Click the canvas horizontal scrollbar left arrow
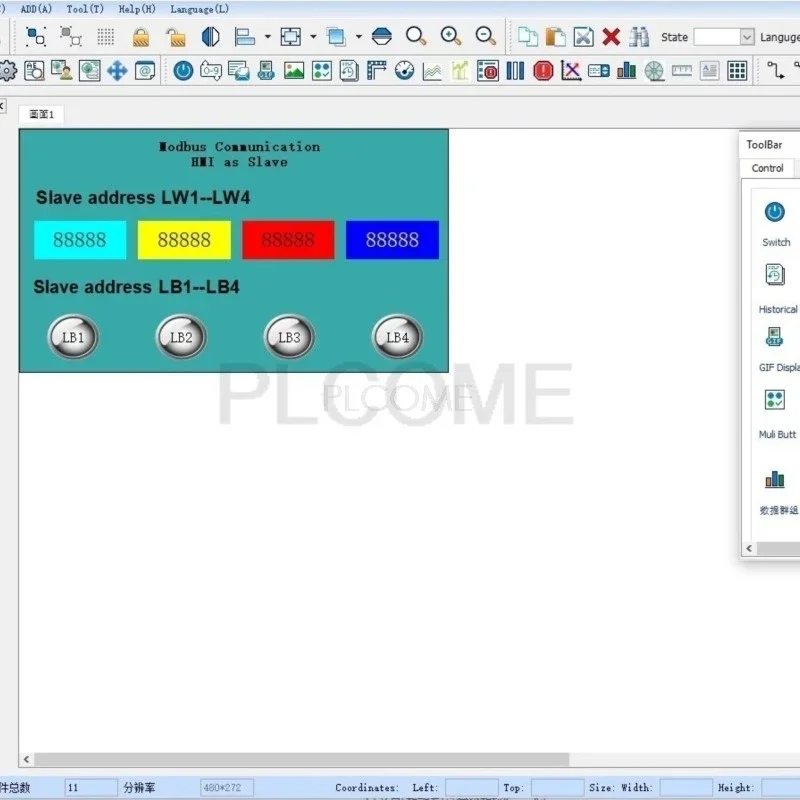Viewport: 800px width, 800px height. pos(27,759)
